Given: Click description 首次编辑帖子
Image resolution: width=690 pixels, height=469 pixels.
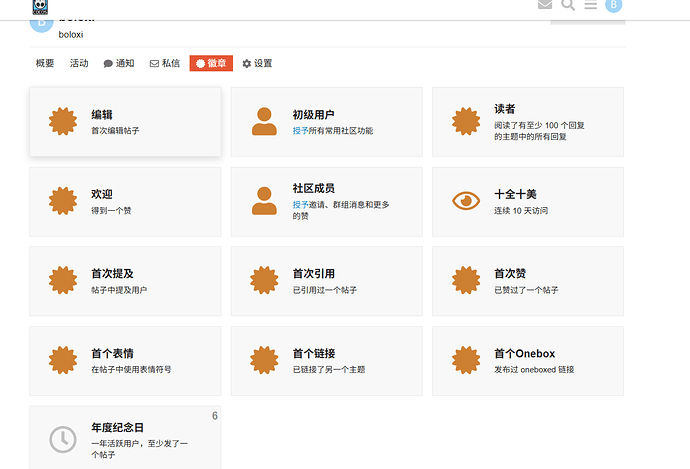Looking at the screenshot, I should coord(115,131).
